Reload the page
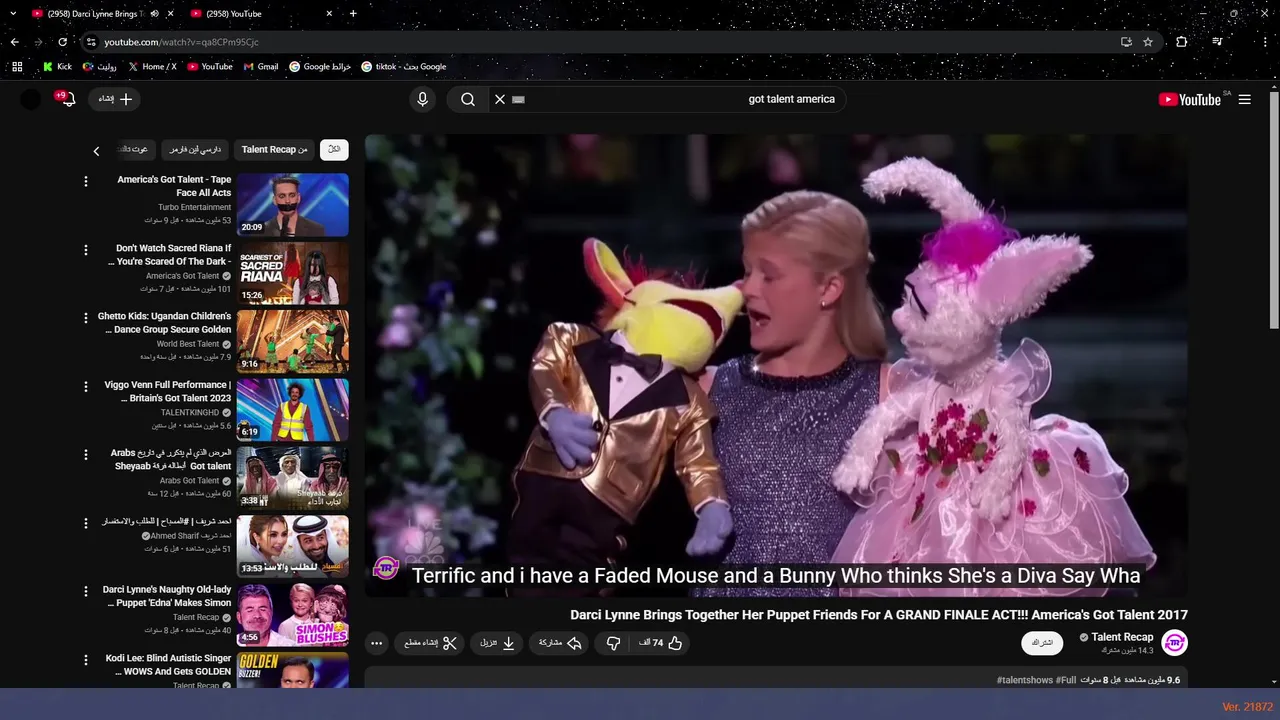This screenshot has width=1280, height=720. point(62,42)
